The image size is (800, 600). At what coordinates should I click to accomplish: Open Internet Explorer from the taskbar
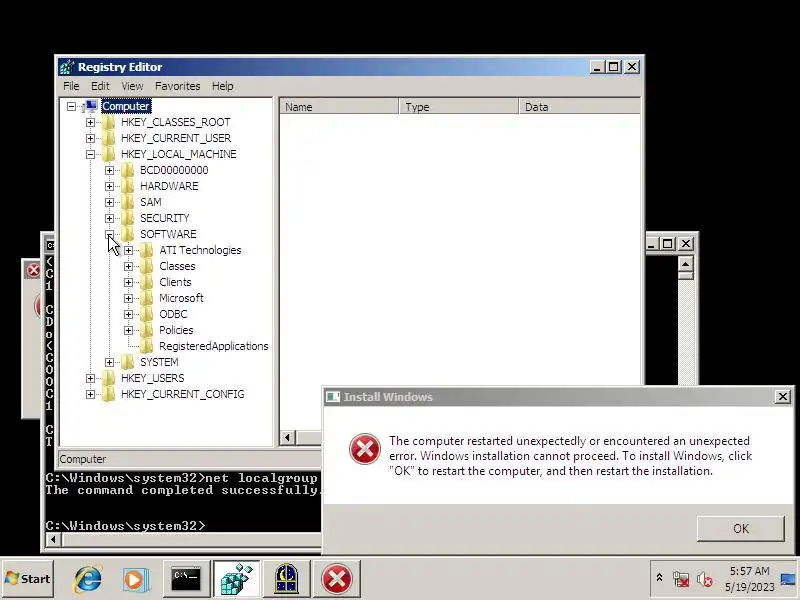point(88,579)
